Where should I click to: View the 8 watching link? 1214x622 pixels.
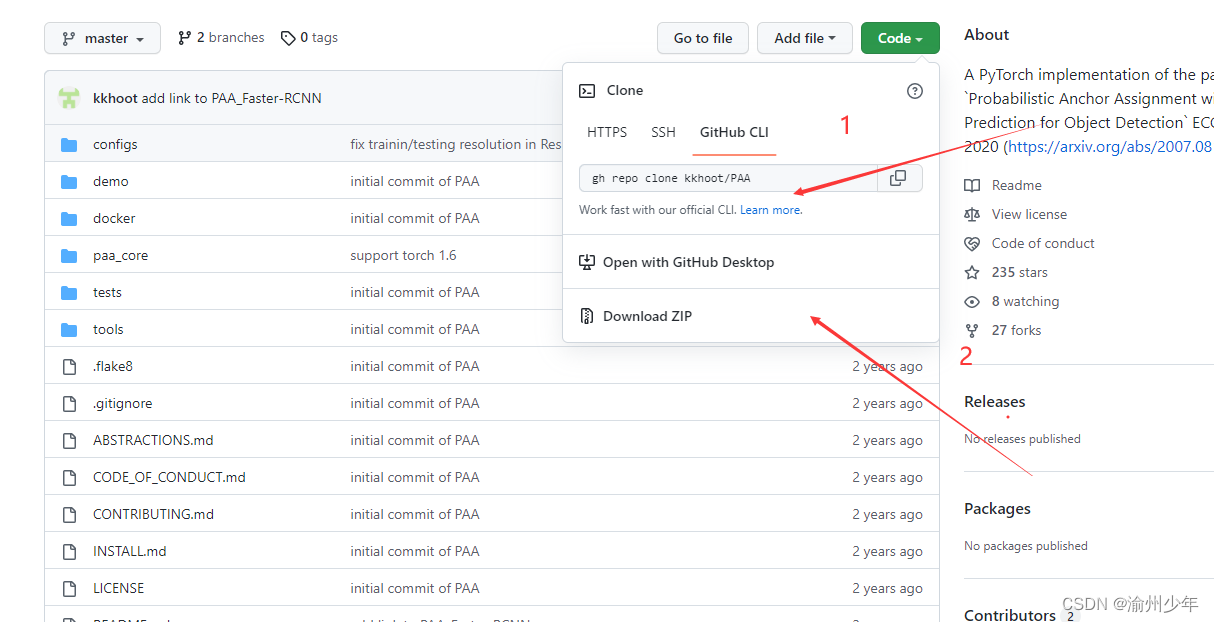[x=1011, y=301]
